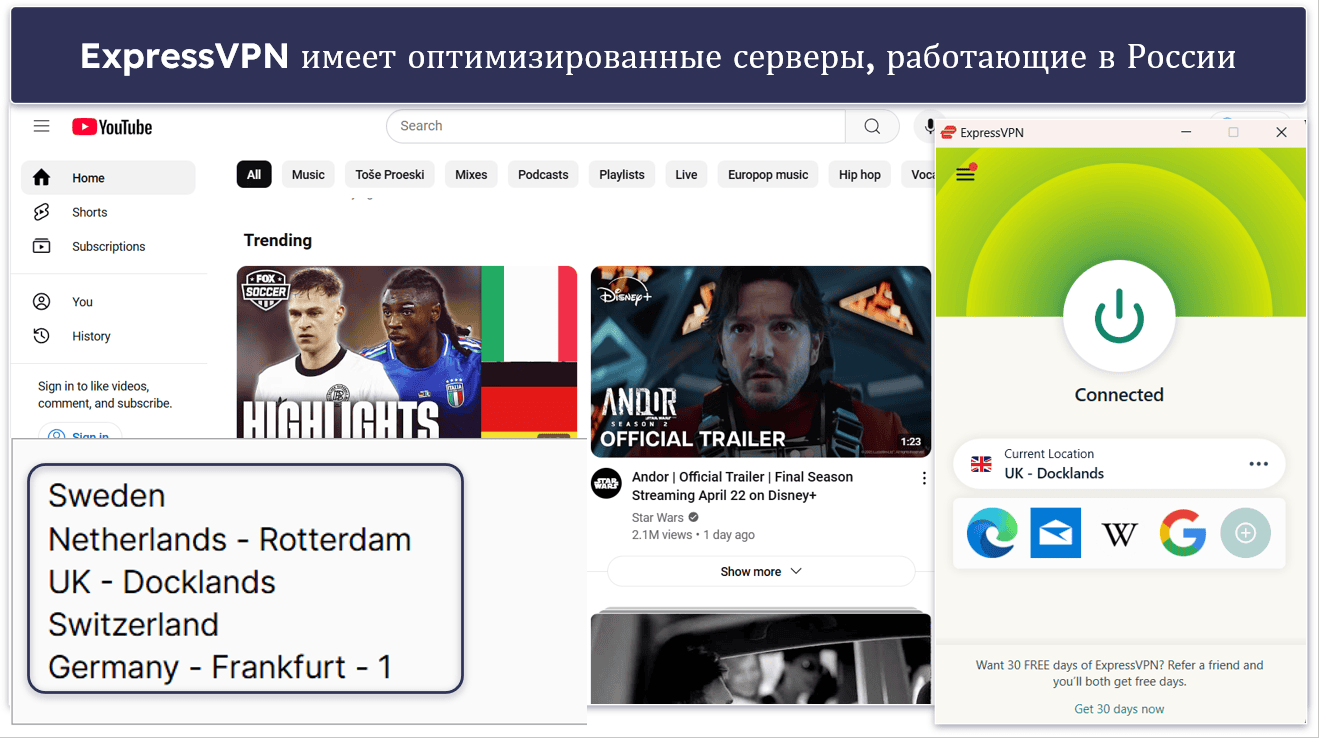The width and height of the screenshot is (1319, 739).
Task: Click the voice search microphone icon
Action: [929, 126]
